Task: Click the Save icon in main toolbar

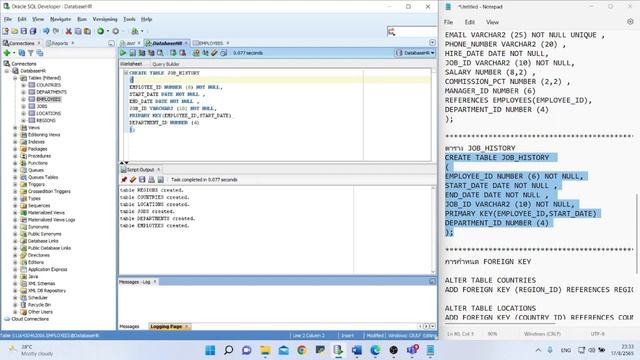Action: coord(24,31)
